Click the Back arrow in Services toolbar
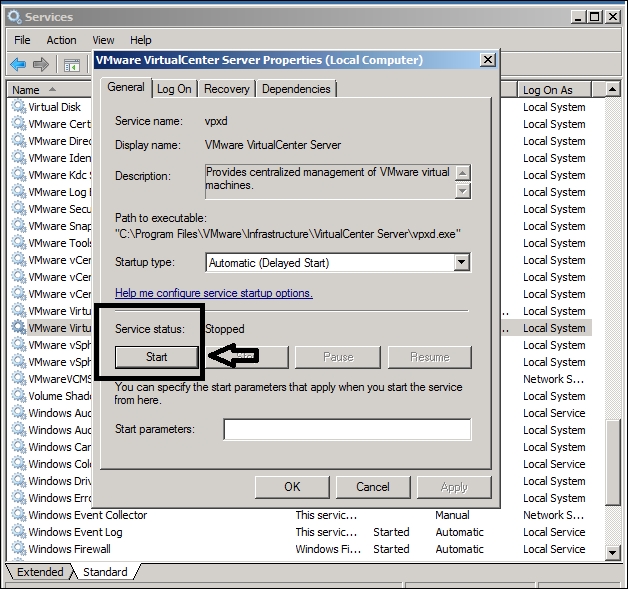 tap(18, 64)
